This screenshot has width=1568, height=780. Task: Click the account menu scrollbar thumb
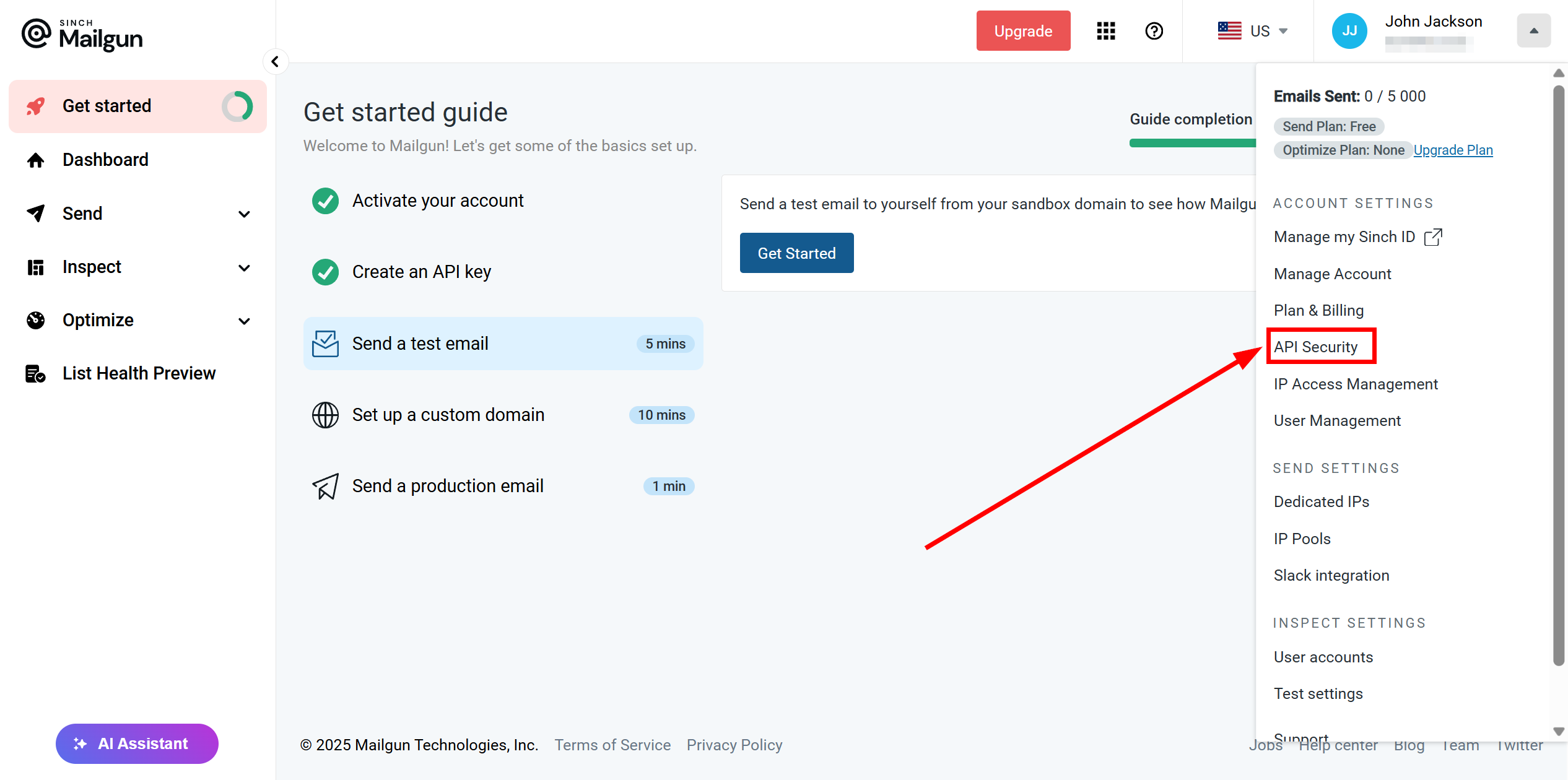point(1559,376)
